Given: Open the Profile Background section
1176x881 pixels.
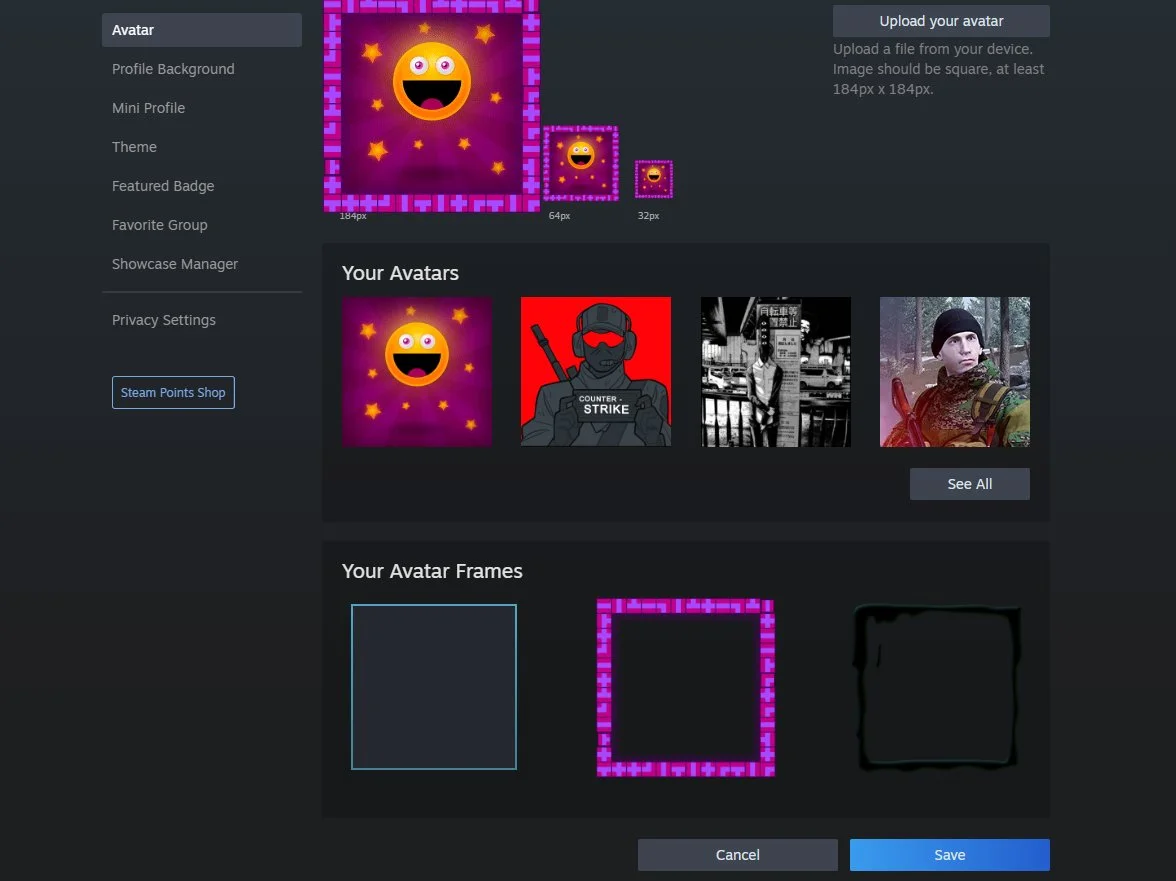Looking at the screenshot, I should 173,69.
